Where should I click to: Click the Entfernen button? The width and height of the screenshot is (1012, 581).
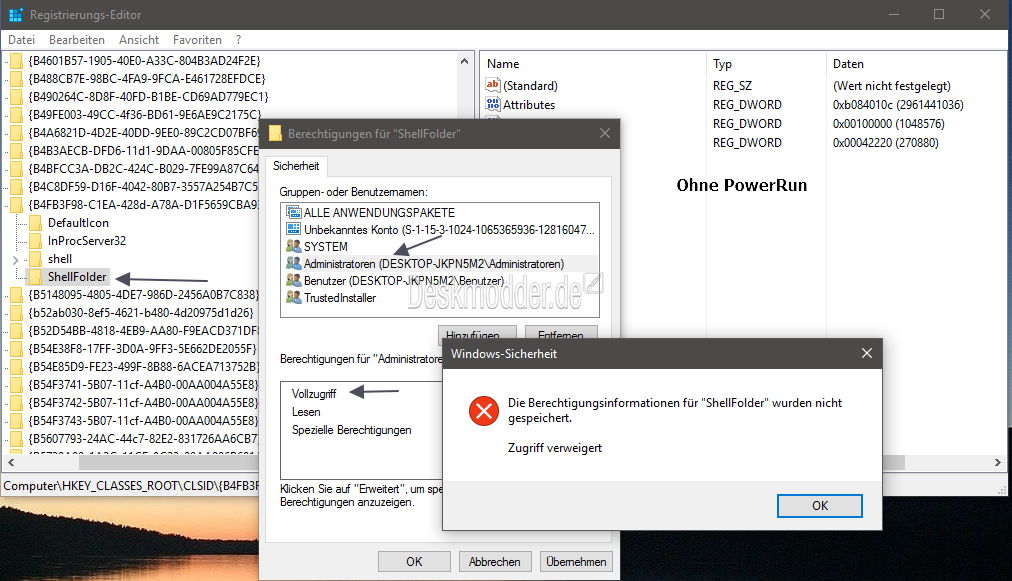(560, 332)
